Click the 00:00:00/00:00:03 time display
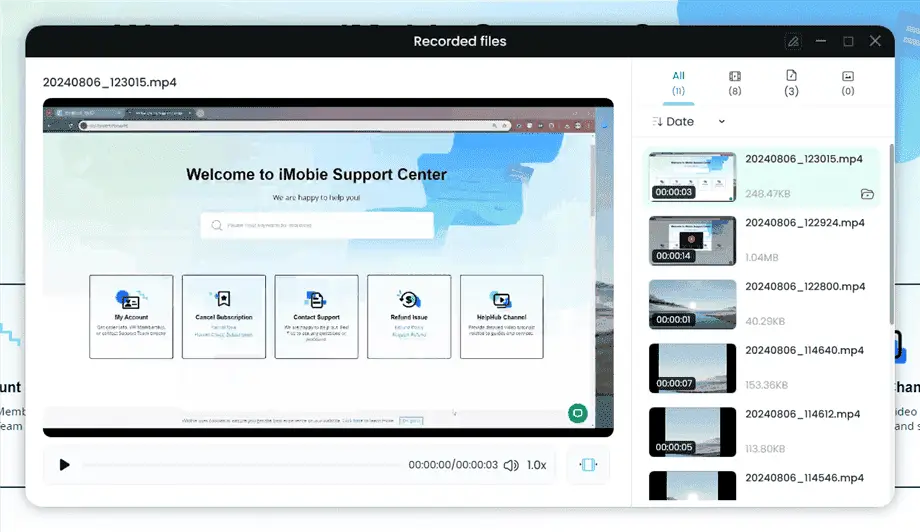 tap(453, 465)
